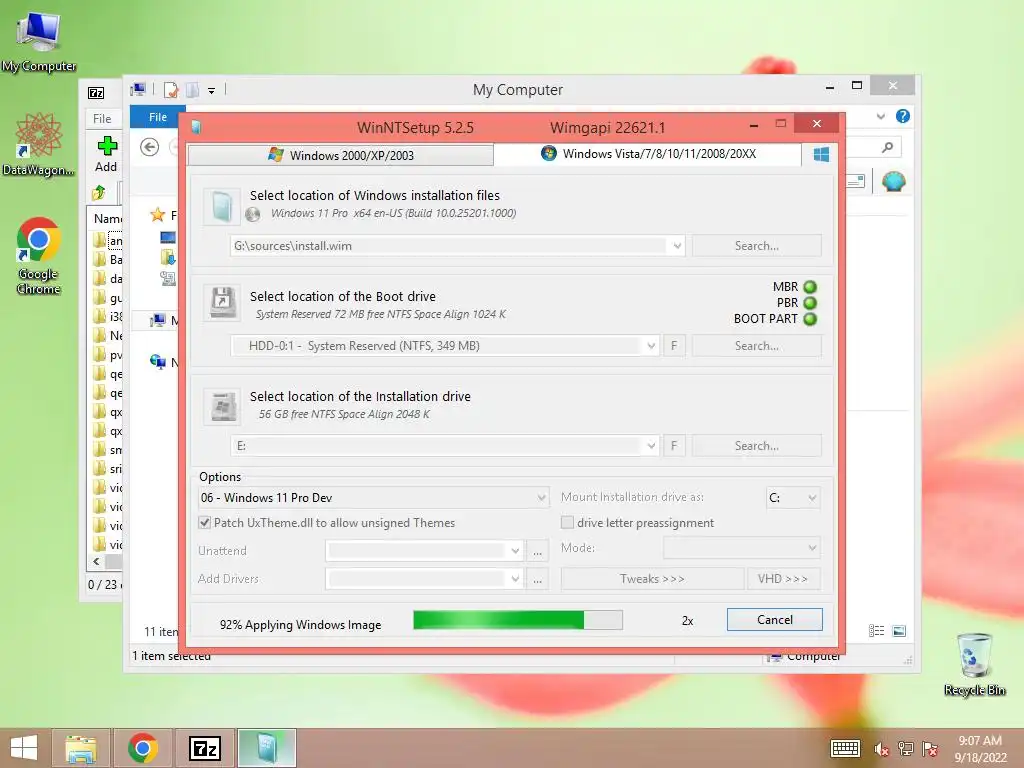This screenshot has height=768, width=1024.
Task: Click the F button beside Installation drive
Action: (674, 446)
